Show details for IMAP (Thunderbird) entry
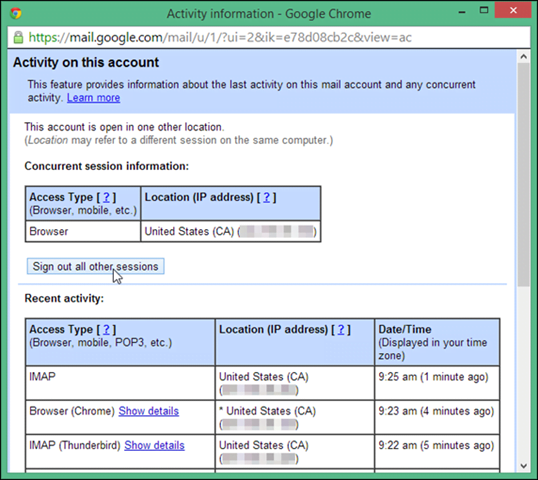 pos(154,445)
